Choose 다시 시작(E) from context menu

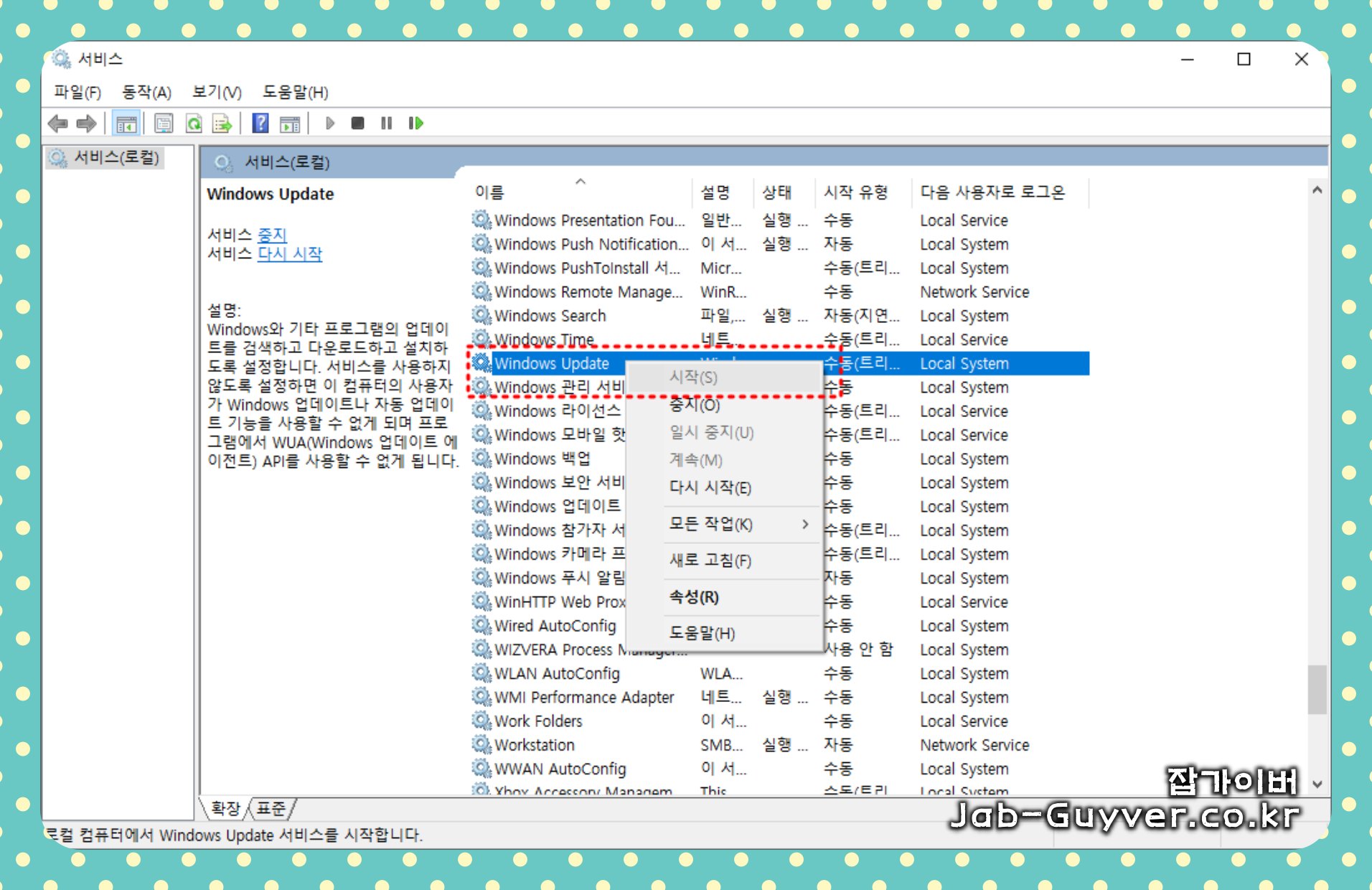click(x=724, y=487)
